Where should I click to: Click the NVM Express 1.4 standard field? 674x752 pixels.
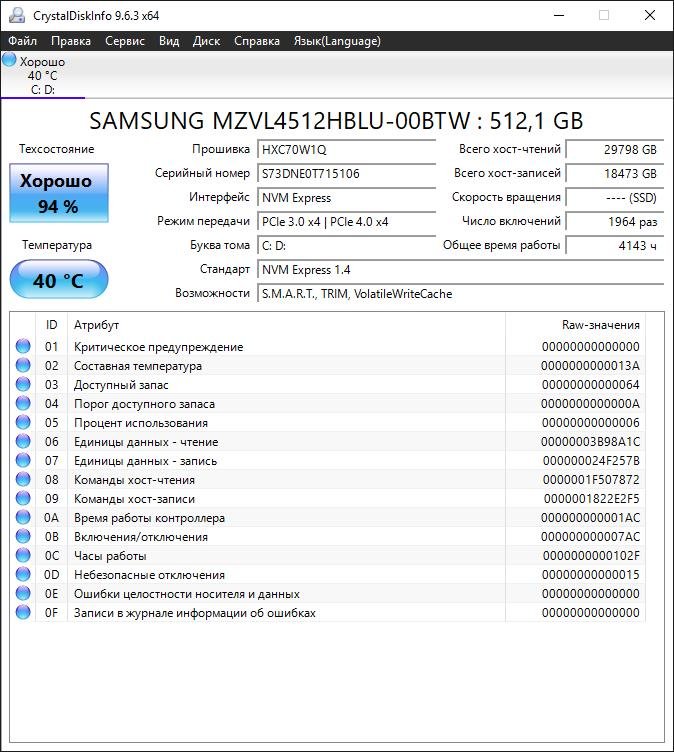click(461, 270)
